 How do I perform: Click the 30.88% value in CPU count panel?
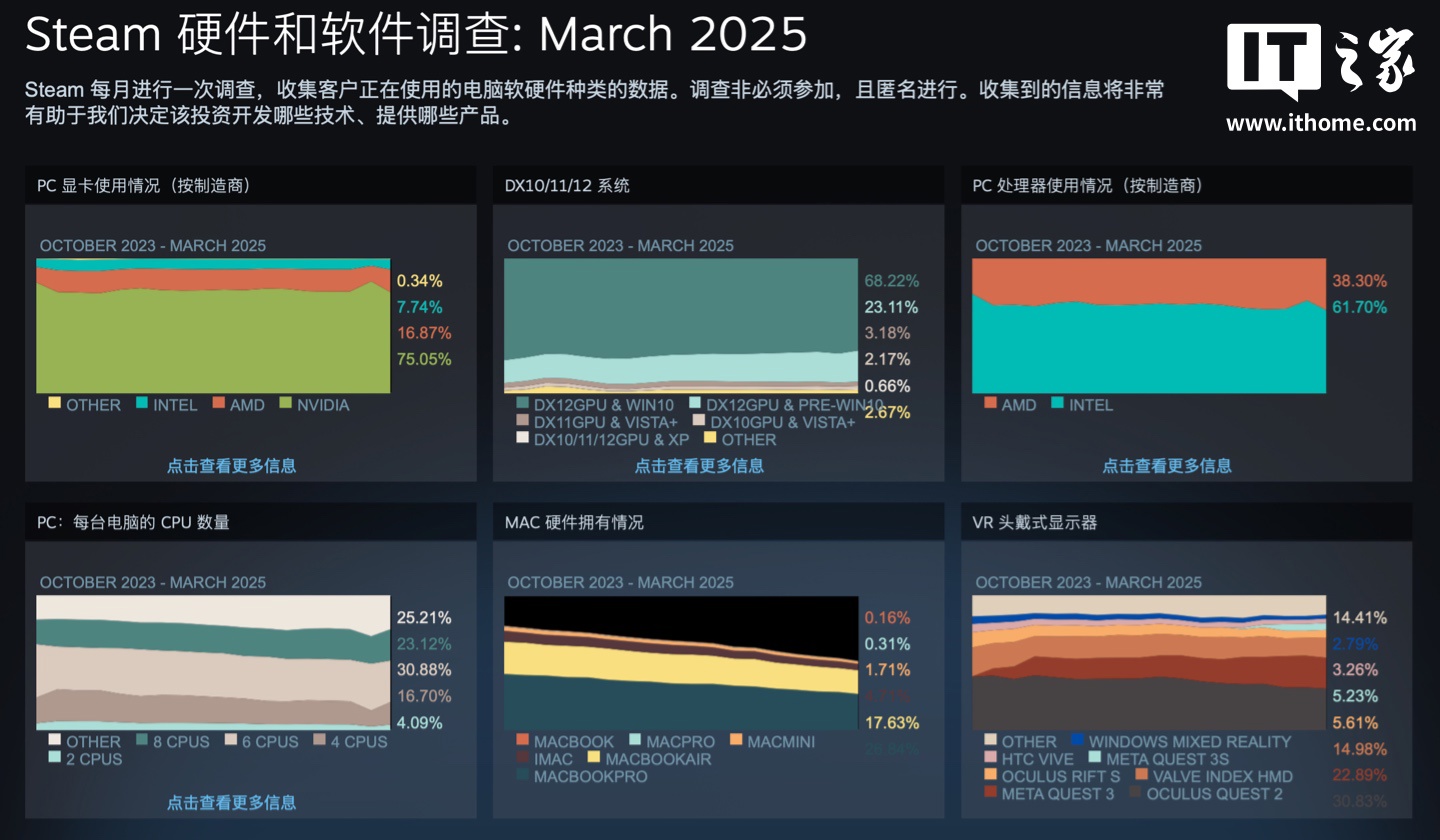(424, 670)
